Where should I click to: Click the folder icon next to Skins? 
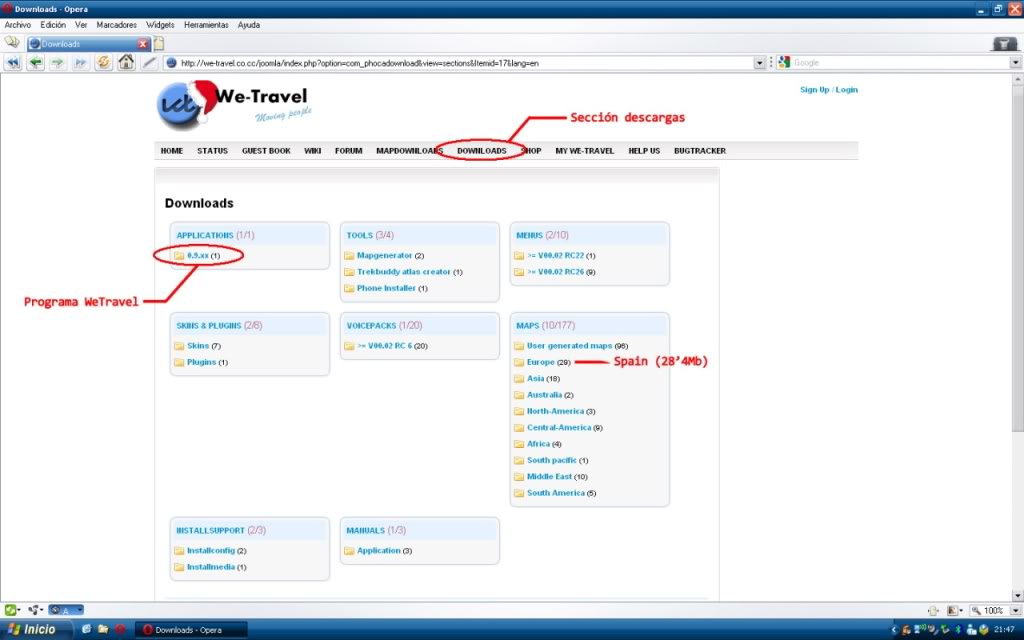(179, 345)
